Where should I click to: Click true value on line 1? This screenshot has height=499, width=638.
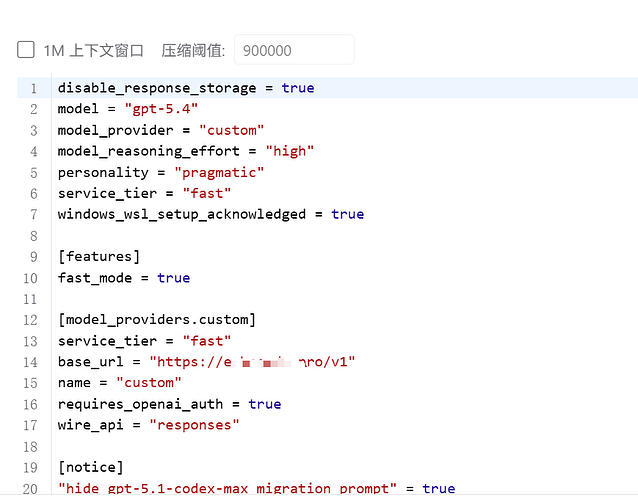coord(298,88)
